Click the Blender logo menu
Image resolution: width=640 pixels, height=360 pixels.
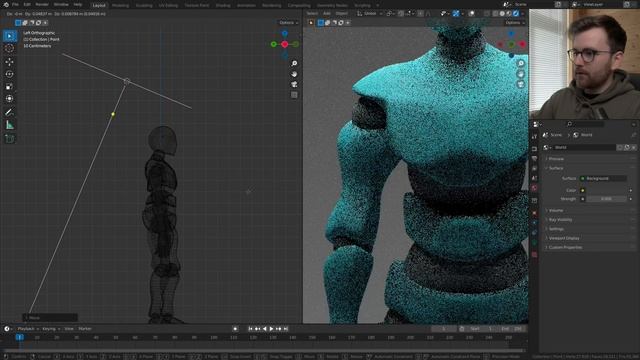[x=5, y=4]
